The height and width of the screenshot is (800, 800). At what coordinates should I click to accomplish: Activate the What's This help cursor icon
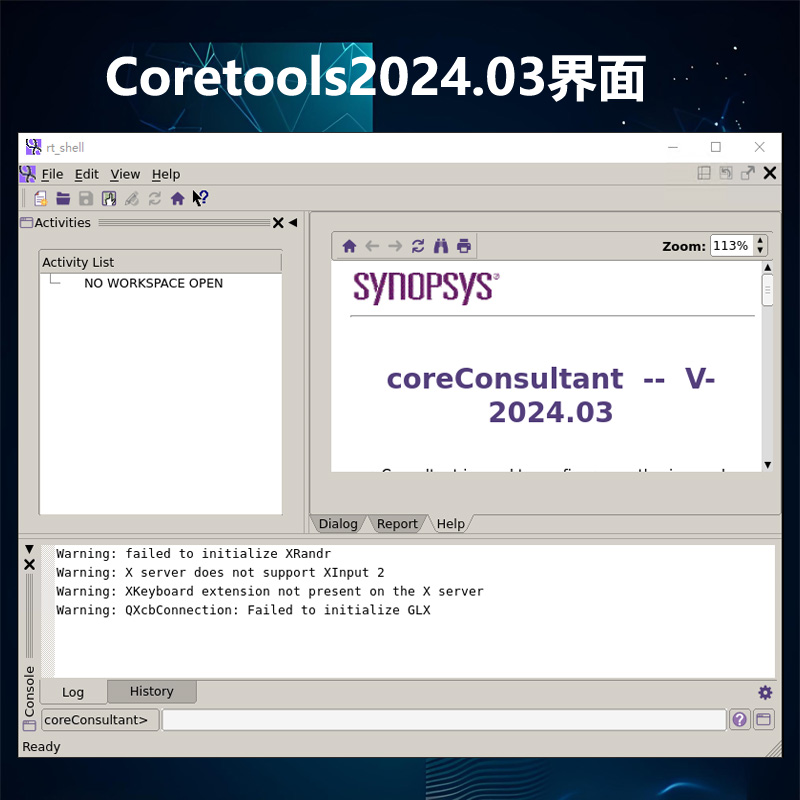(200, 198)
